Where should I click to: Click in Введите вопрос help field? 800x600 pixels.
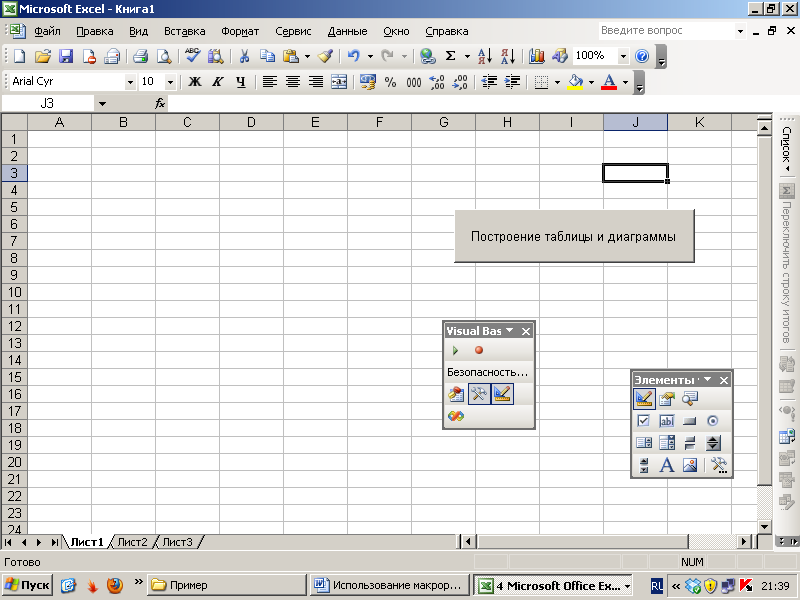tap(666, 31)
